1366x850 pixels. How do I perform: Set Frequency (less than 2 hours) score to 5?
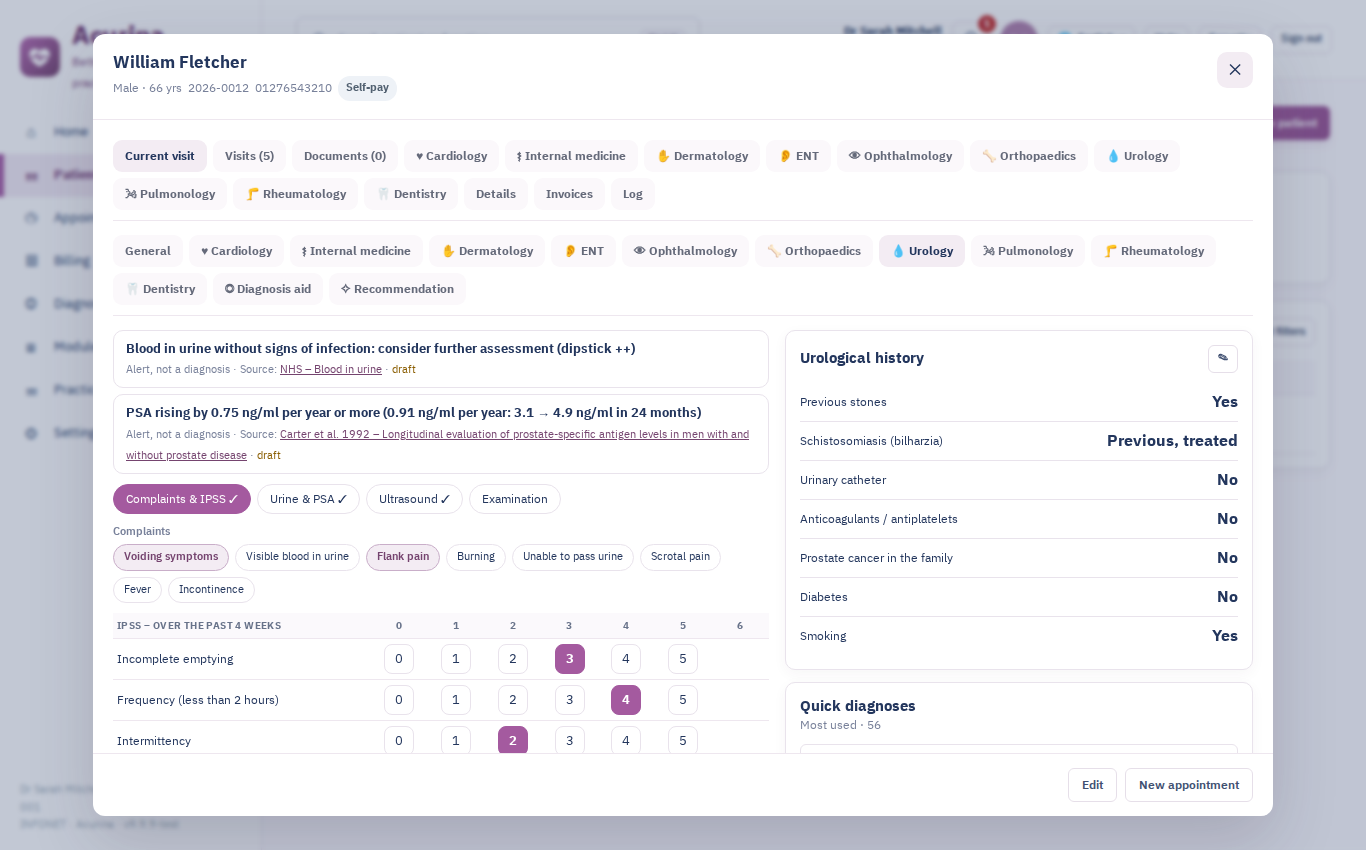(683, 700)
